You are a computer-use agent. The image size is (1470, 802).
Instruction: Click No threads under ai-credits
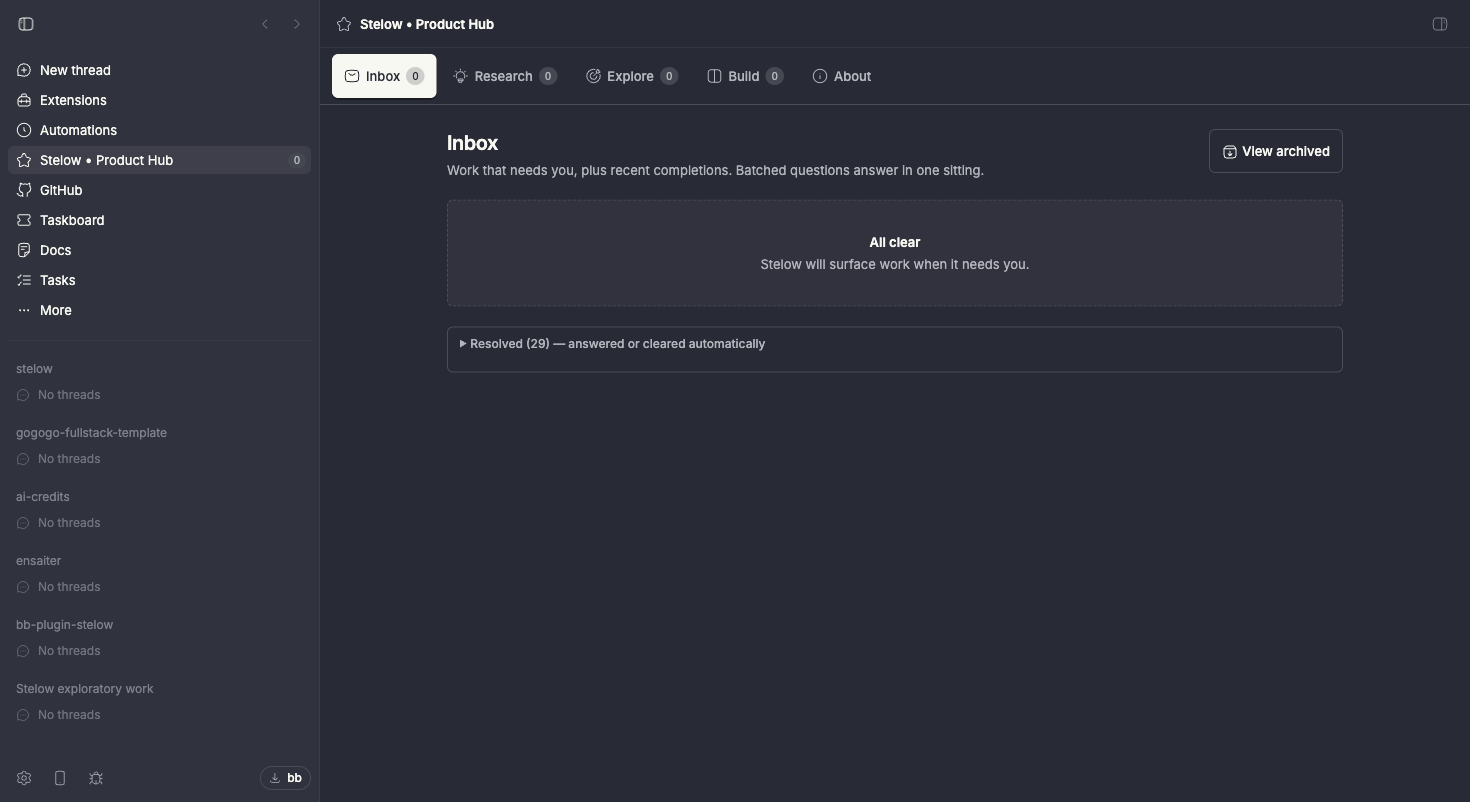coord(69,523)
